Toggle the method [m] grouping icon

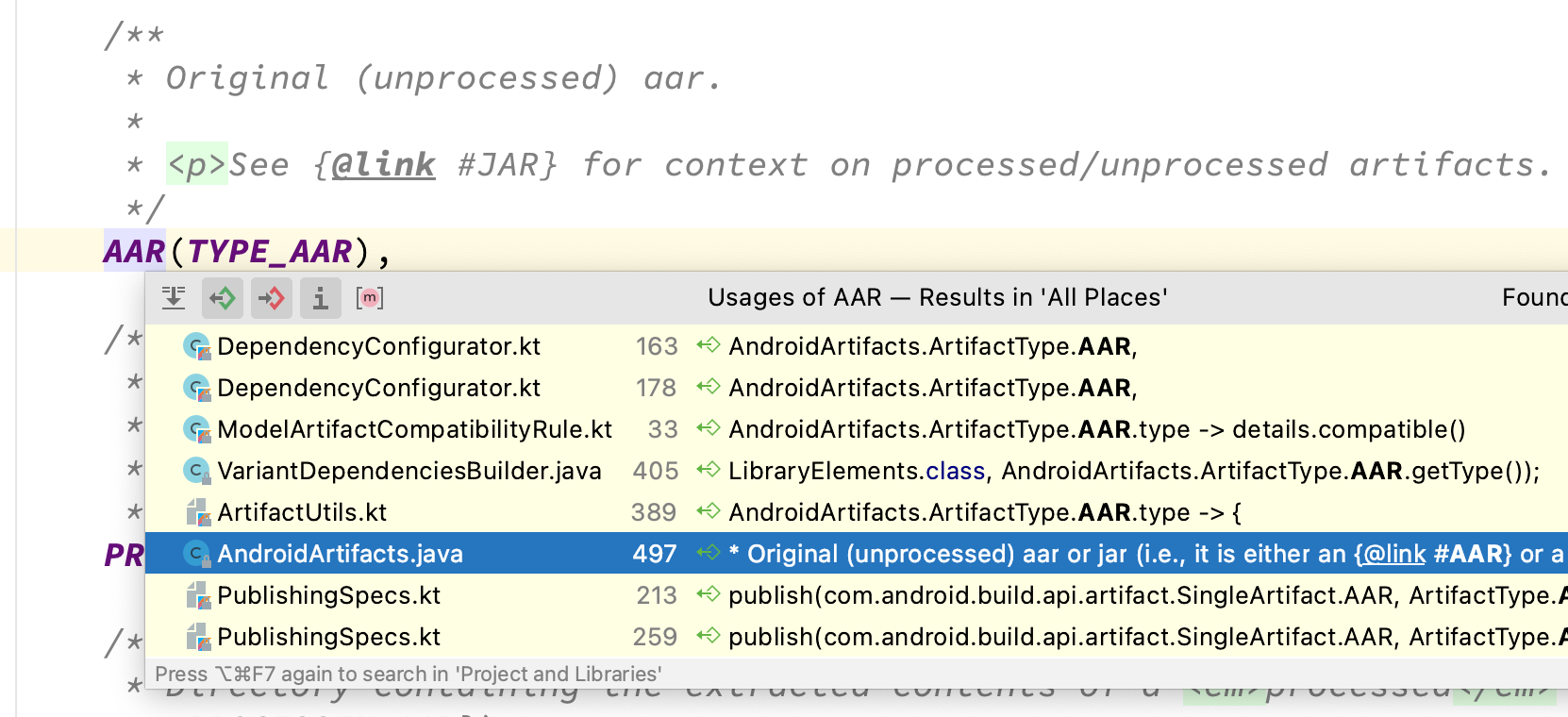click(x=370, y=298)
